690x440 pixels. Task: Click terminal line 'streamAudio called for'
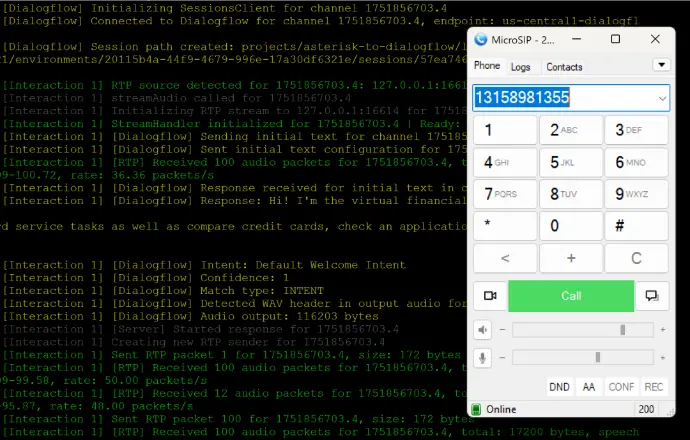click(x=177, y=98)
